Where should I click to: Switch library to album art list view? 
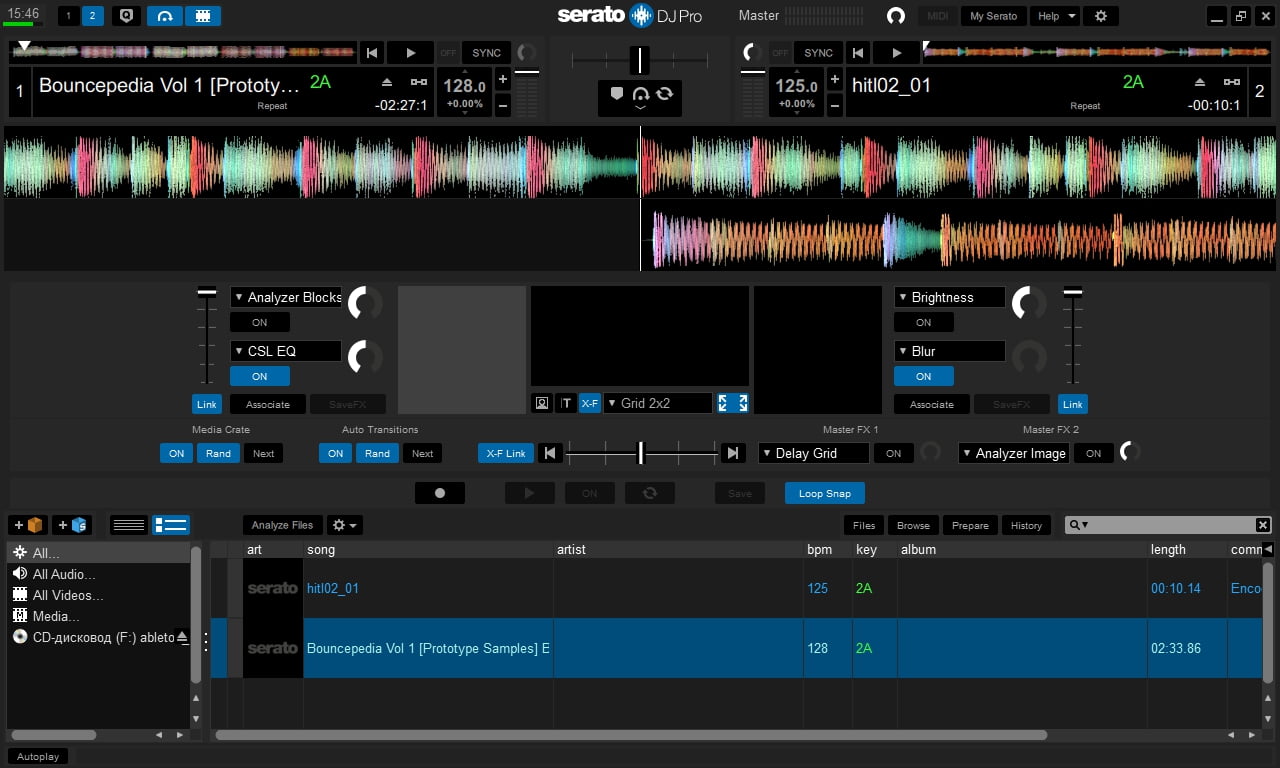pos(170,525)
